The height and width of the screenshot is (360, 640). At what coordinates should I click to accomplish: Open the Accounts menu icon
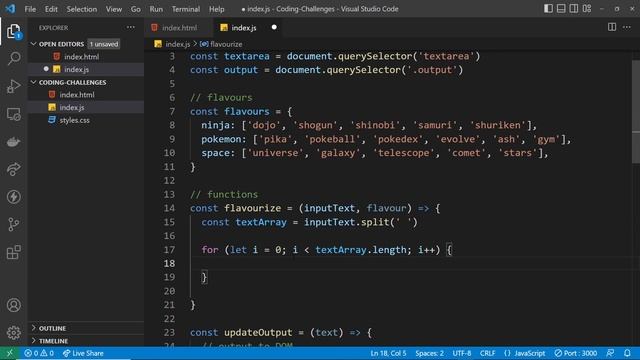tap(13, 305)
